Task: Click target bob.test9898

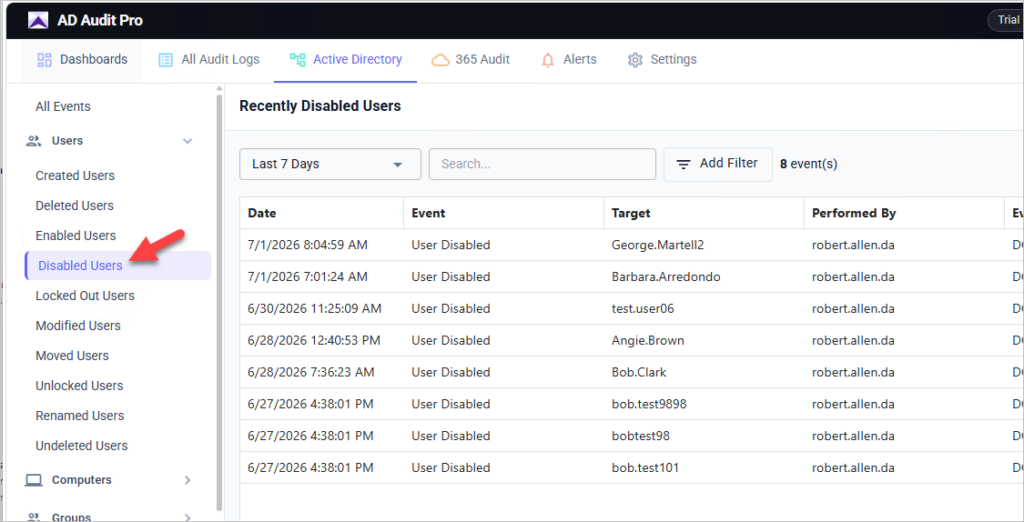Action: 649,404
